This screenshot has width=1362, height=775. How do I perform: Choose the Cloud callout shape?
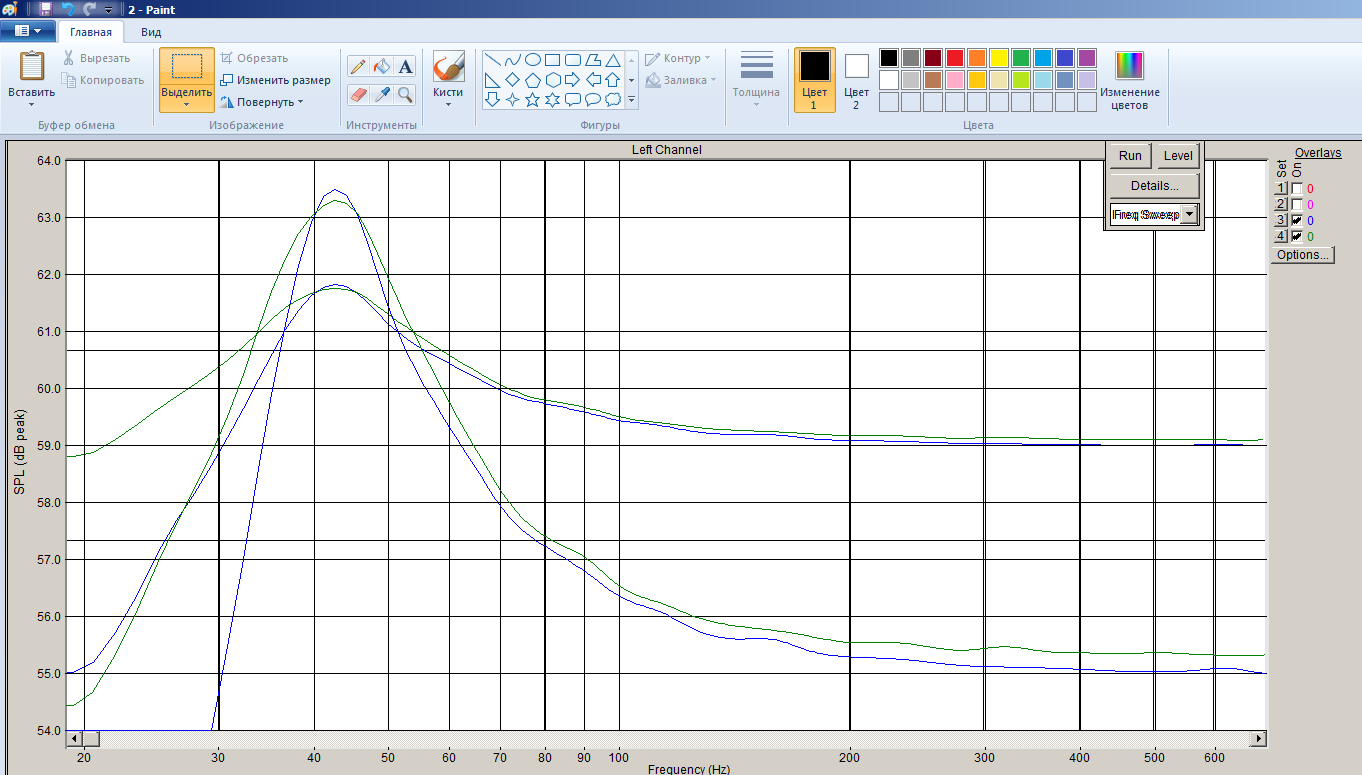pyautogui.click(x=612, y=100)
